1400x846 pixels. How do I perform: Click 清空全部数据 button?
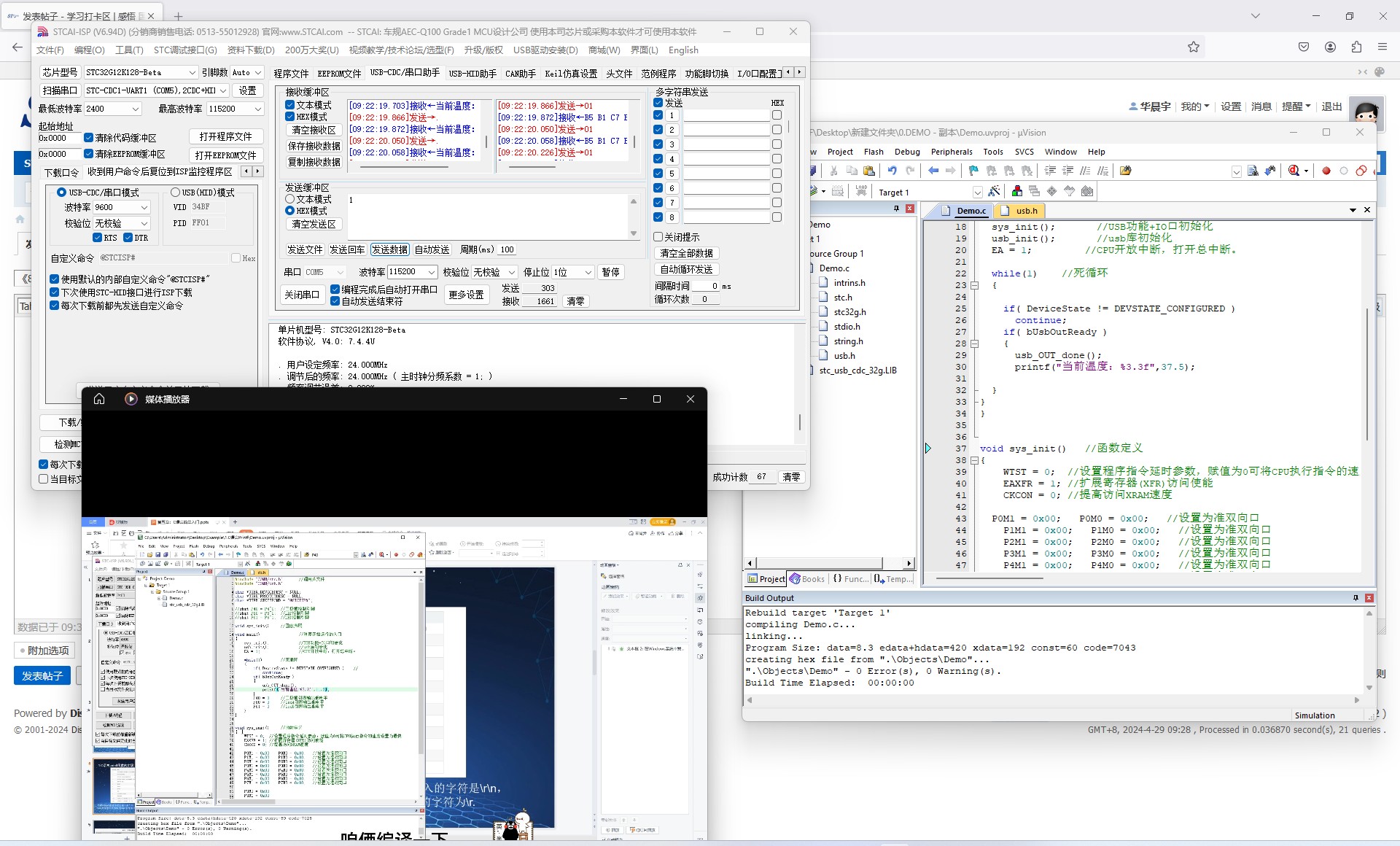[686, 253]
